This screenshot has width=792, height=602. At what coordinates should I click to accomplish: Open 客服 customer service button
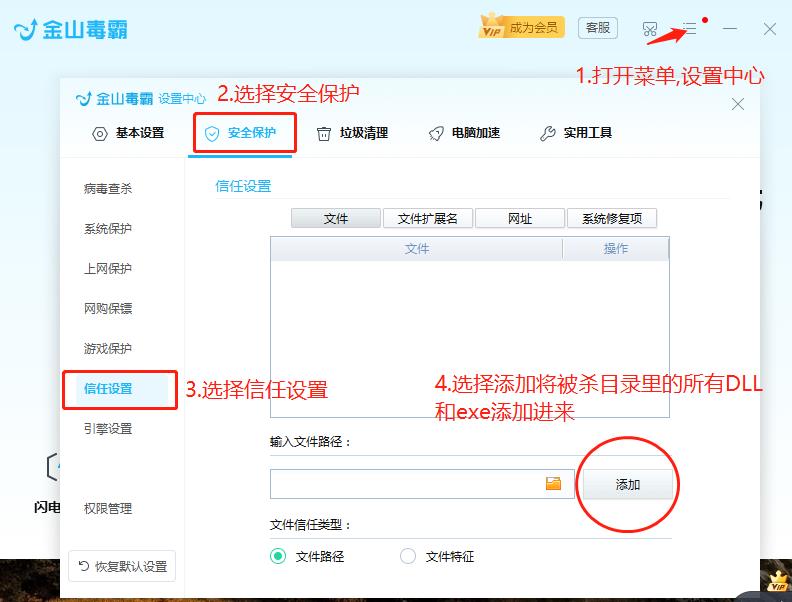(598, 28)
